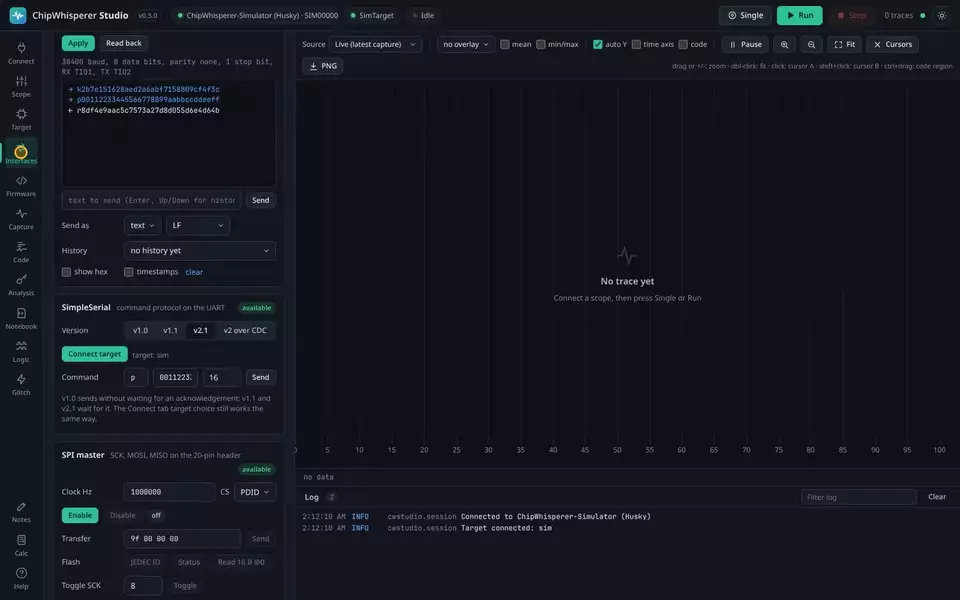Screen dimensions: 960x600
Task: Click the SPI master Disable button
Action: tap(122, 515)
